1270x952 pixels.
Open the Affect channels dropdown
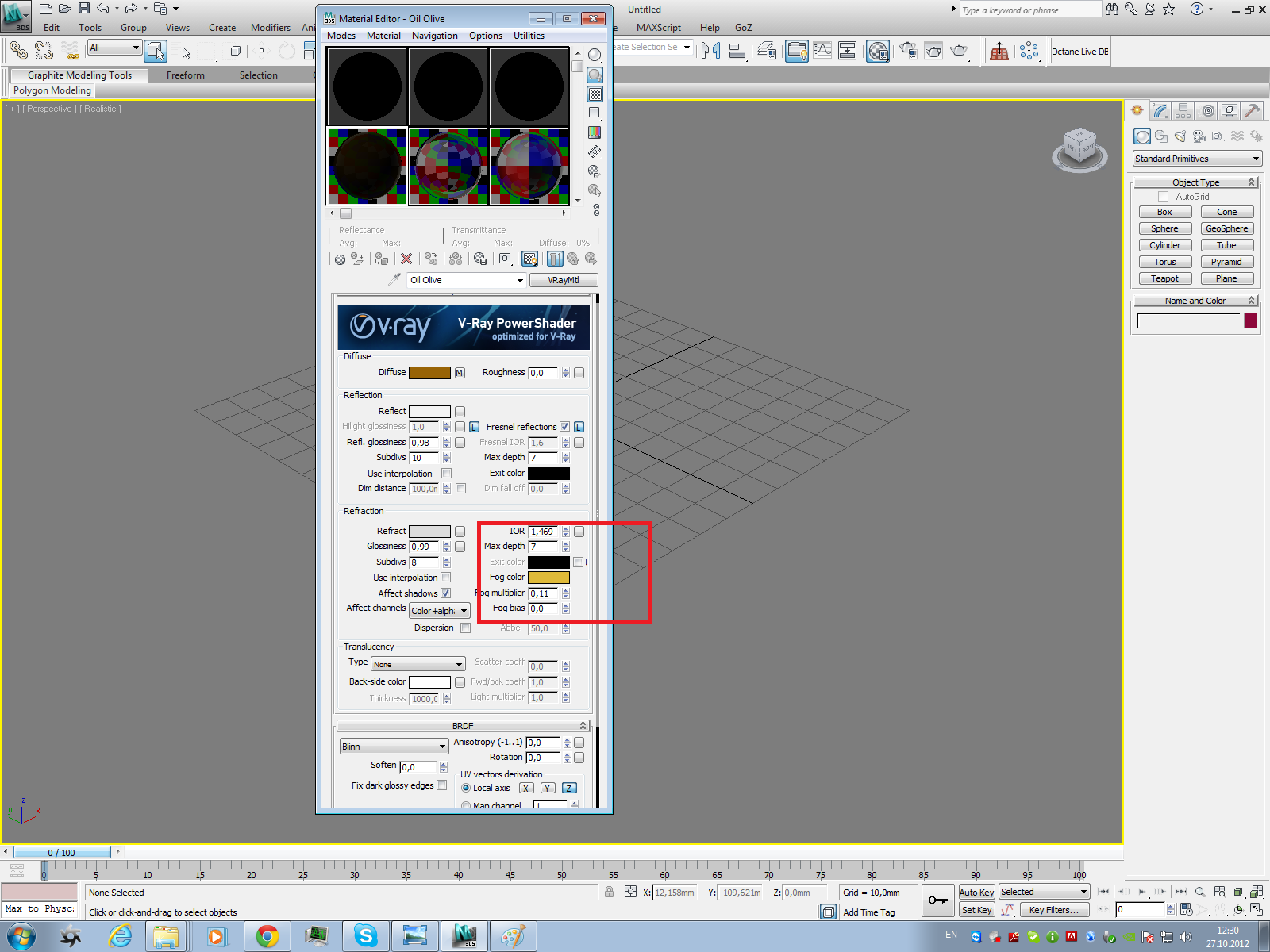(x=440, y=611)
